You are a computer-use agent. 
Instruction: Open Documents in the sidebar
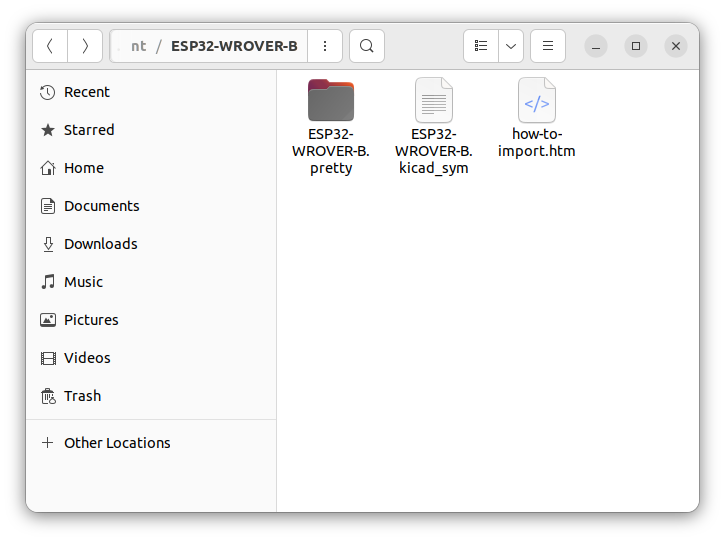(x=151, y=206)
